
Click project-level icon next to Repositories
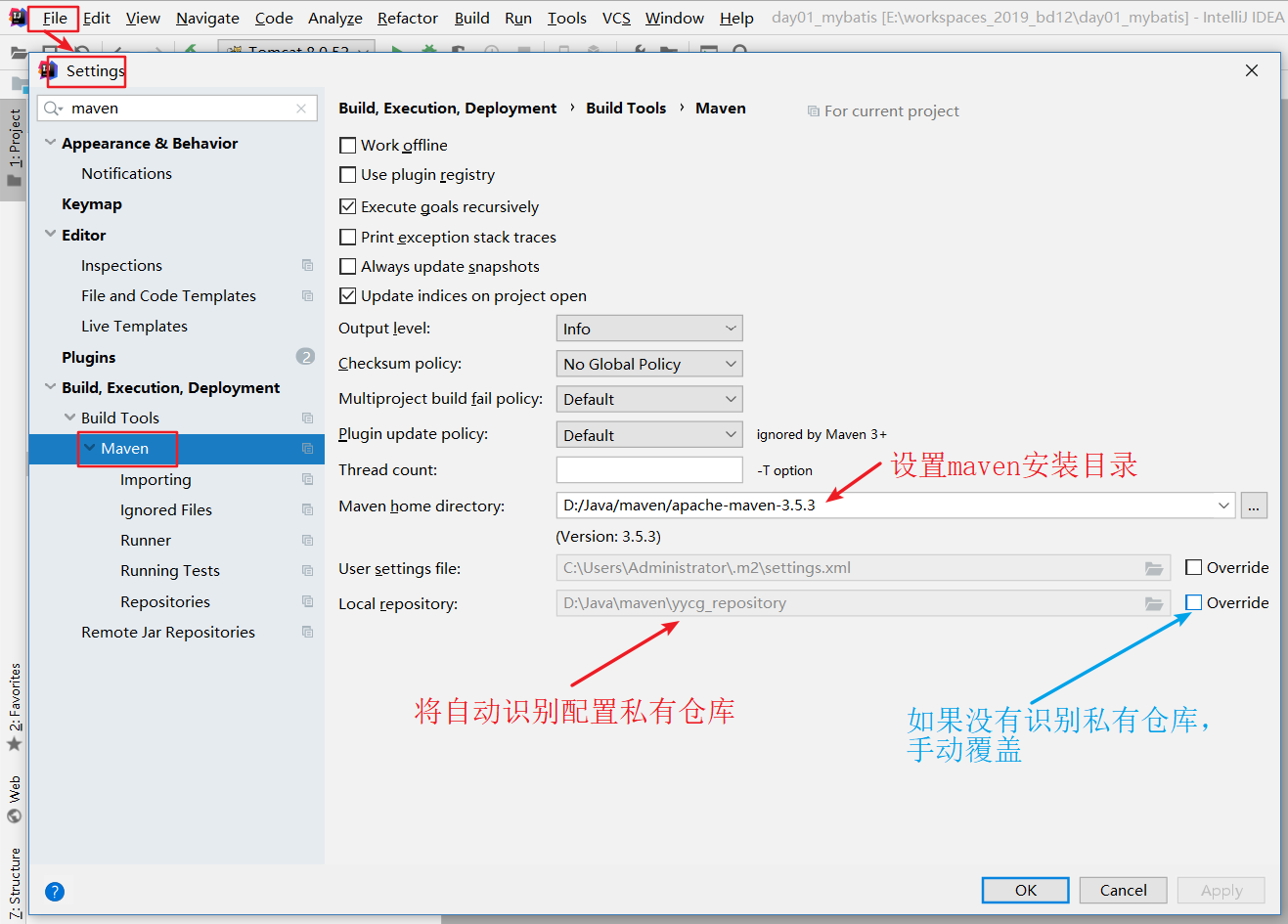pos(307,601)
